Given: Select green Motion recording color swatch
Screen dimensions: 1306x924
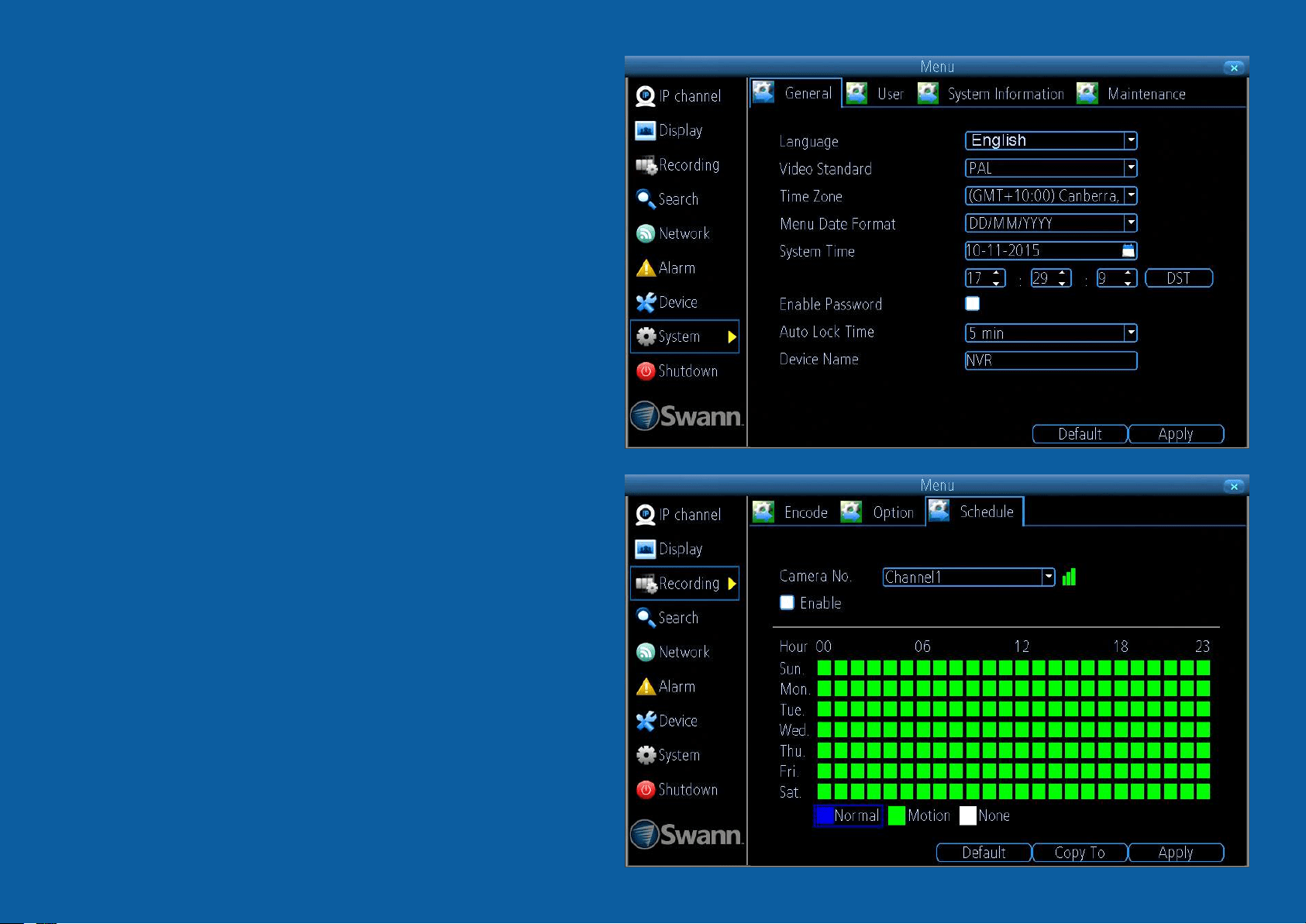Looking at the screenshot, I should tap(897, 815).
